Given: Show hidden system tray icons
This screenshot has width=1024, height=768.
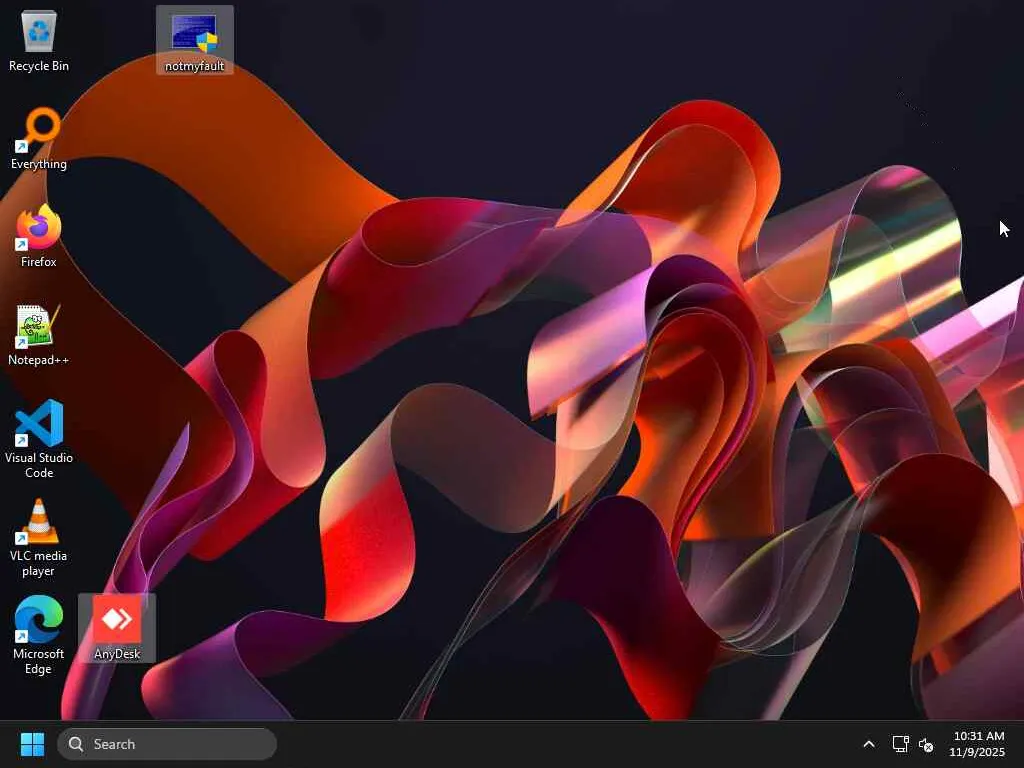Looking at the screenshot, I should [x=869, y=744].
